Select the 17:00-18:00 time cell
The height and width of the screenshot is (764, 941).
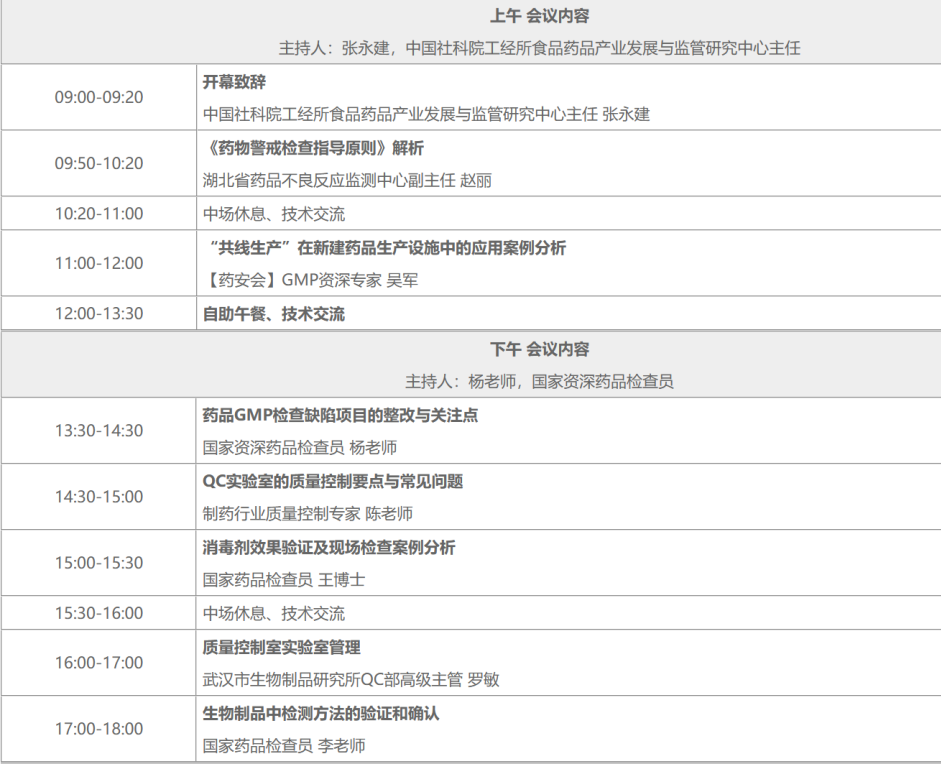click(x=98, y=729)
